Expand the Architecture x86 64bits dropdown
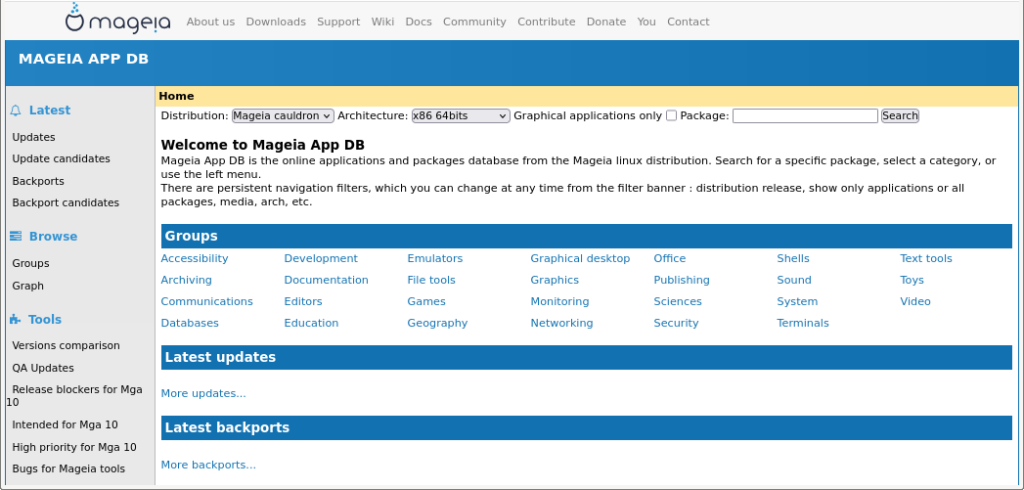Image resolution: width=1024 pixels, height=490 pixels. 460,116
